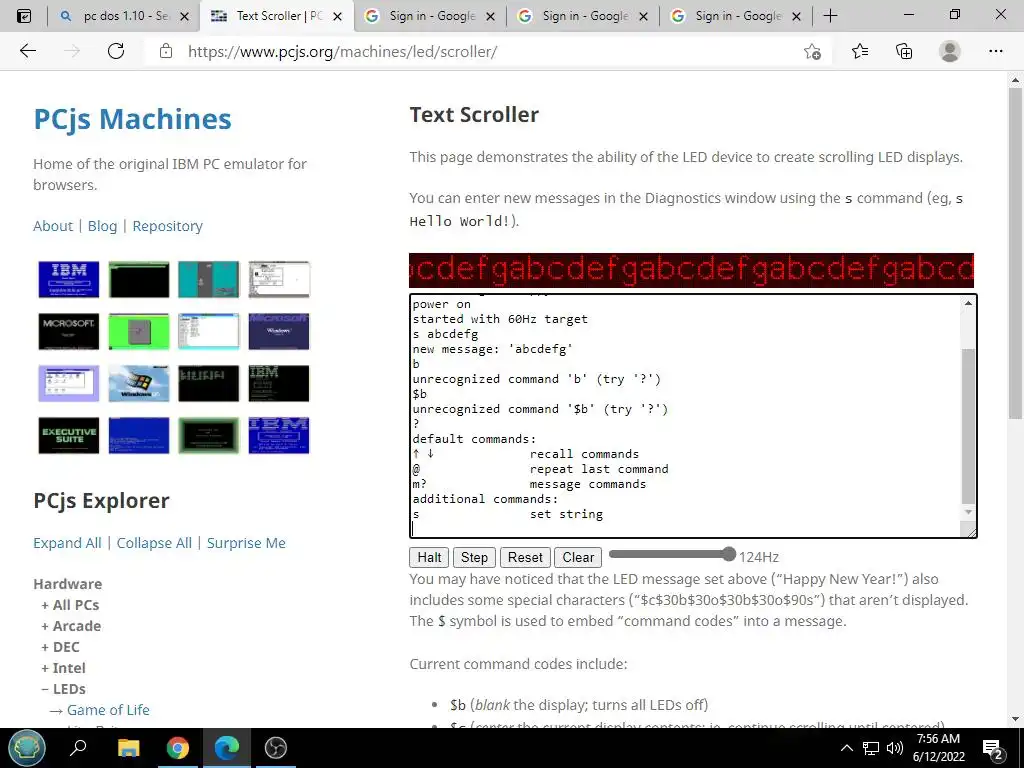This screenshot has width=1024, height=768.
Task: Open File Explorer from the taskbar
Action: [x=128, y=748]
